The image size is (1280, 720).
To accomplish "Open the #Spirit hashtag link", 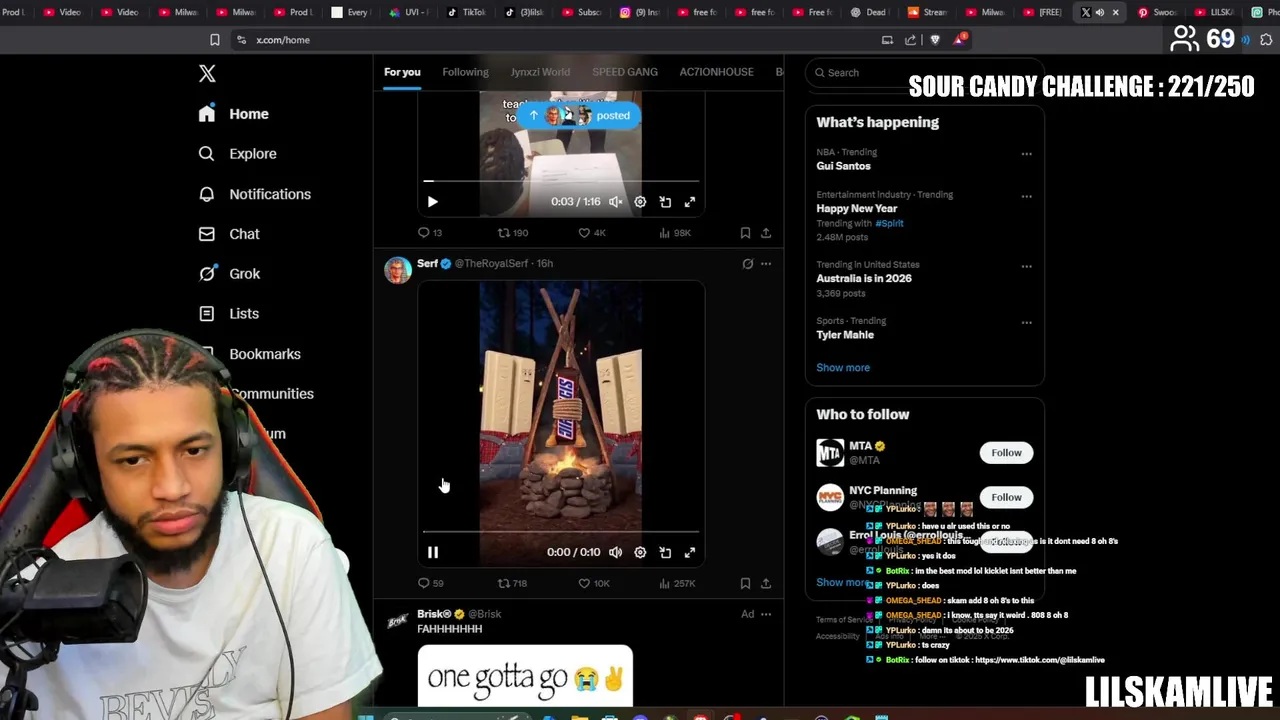I will pos(889,224).
